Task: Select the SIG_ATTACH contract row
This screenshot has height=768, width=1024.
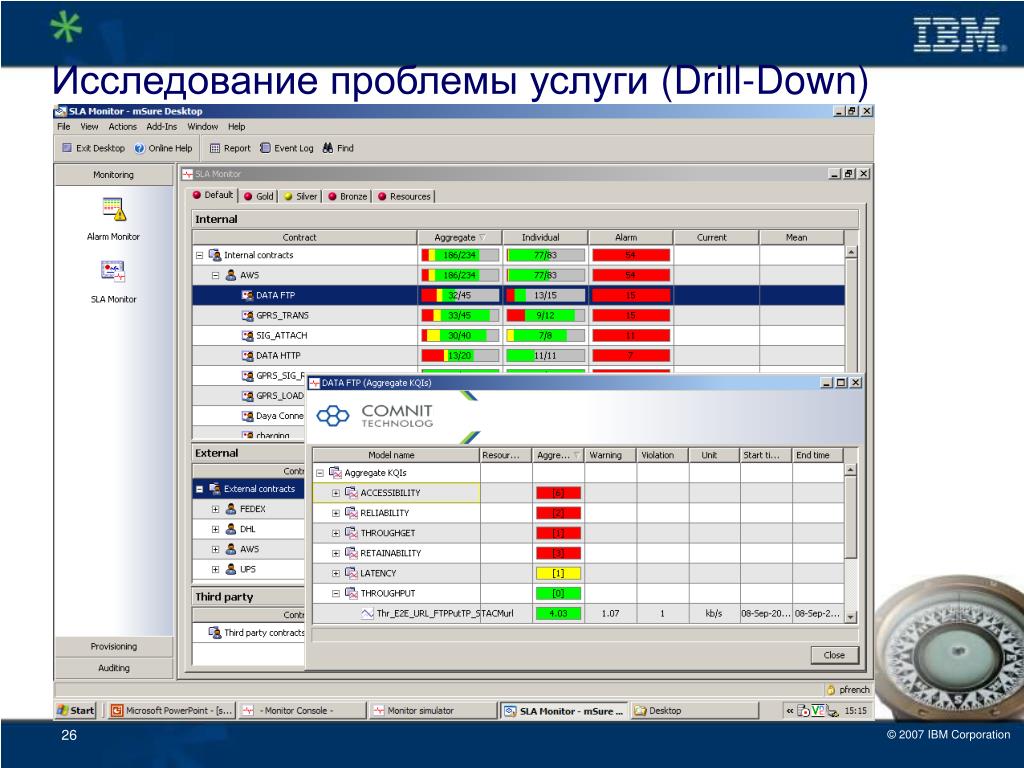Action: [518, 336]
